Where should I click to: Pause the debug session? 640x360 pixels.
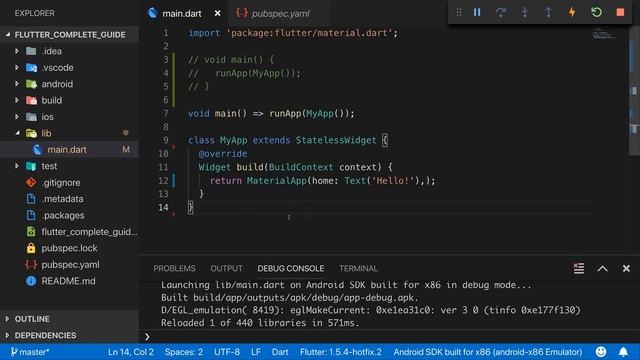[477, 12]
